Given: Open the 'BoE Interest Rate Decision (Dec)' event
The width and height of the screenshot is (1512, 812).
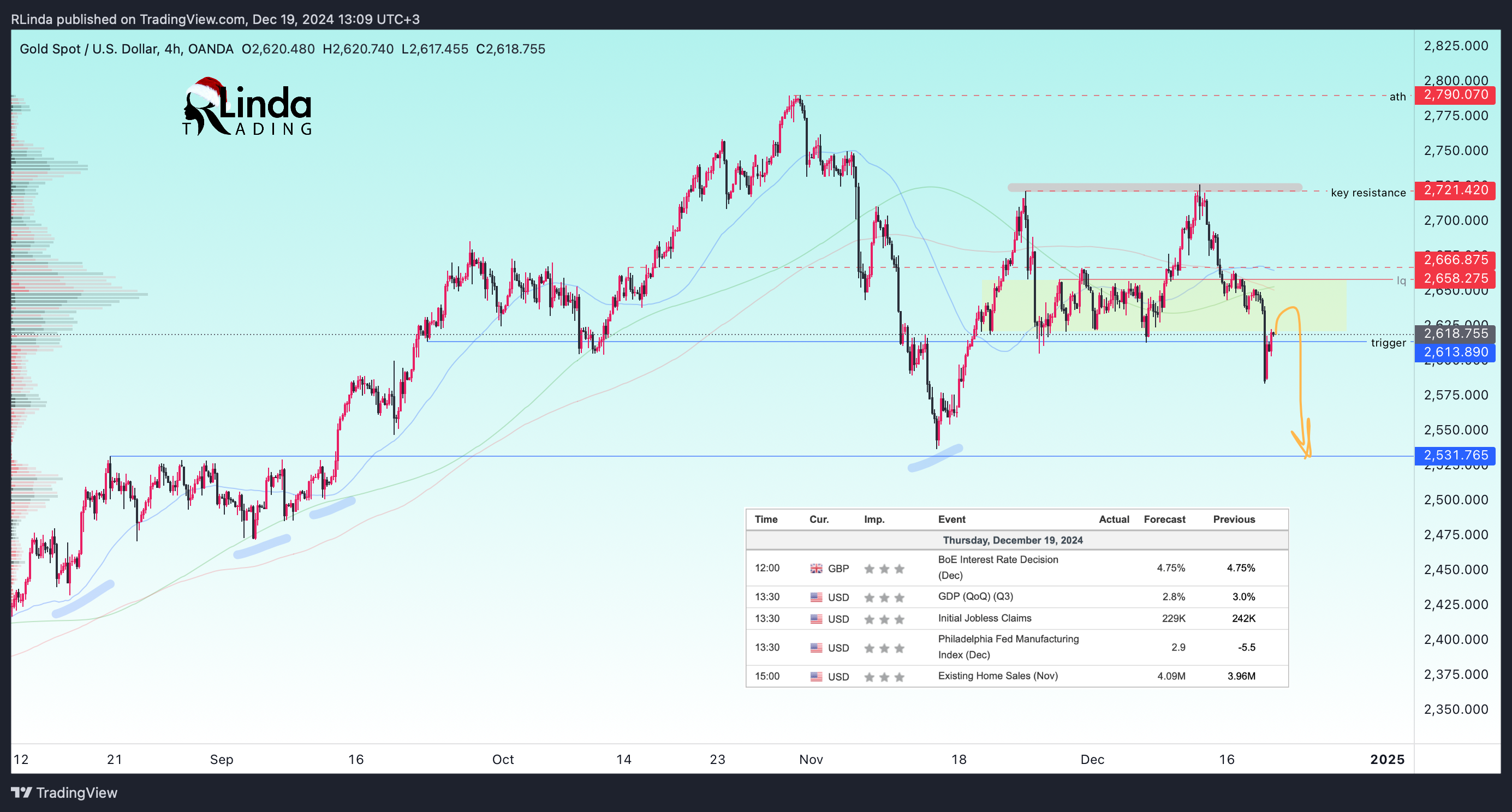Looking at the screenshot, I should pyautogui.click(x=998, y=568).
